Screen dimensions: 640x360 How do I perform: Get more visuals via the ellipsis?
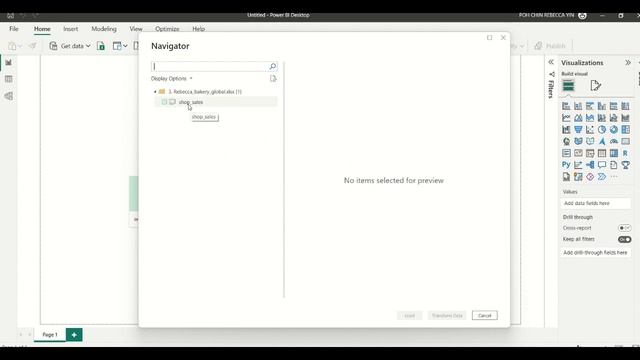click(614, 177)
